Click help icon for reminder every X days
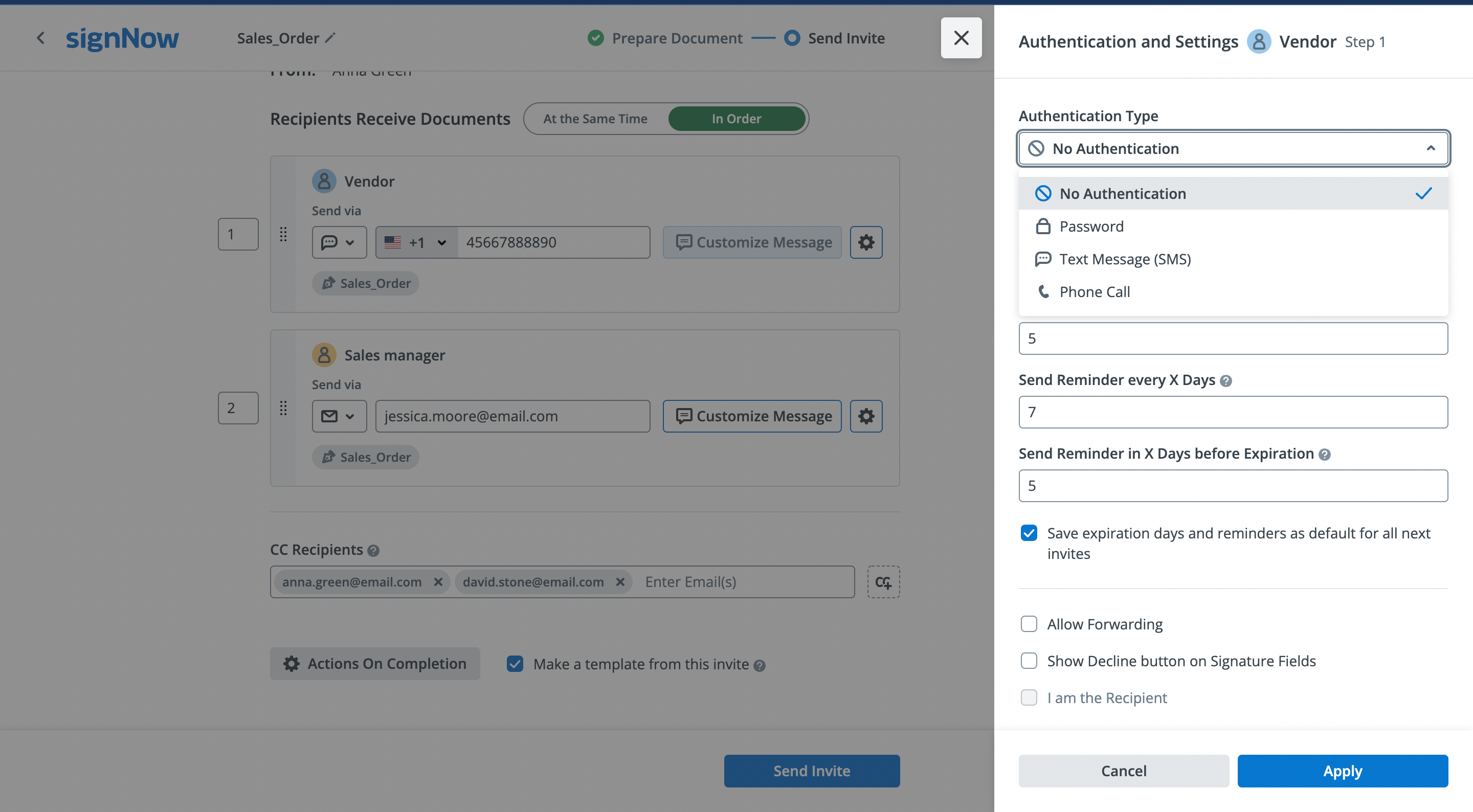 [x=1225, y=381]
